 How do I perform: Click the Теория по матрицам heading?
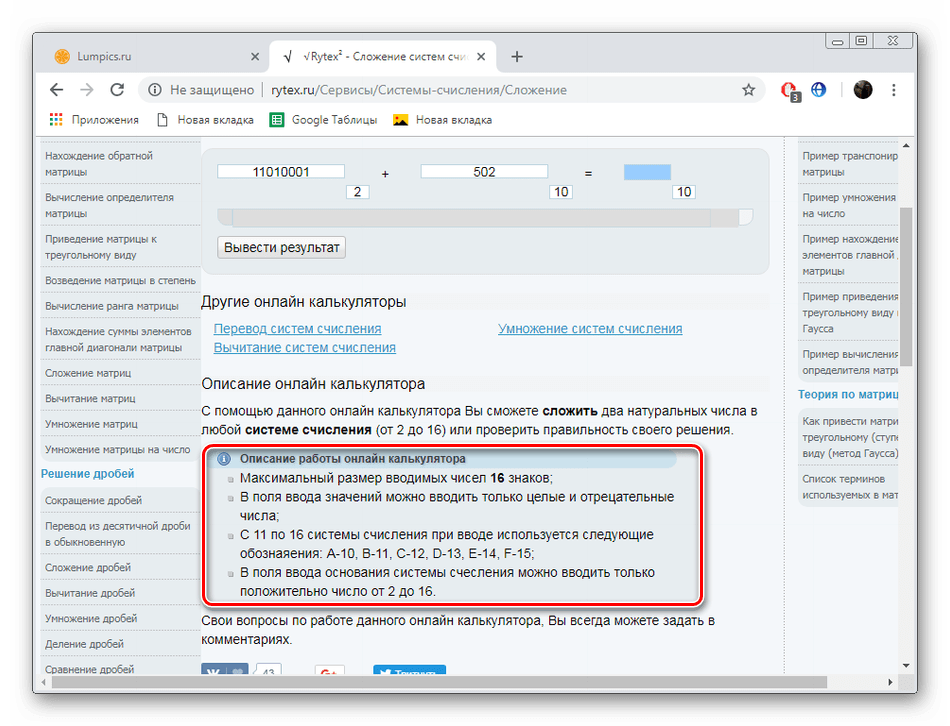tap(848, 395)
